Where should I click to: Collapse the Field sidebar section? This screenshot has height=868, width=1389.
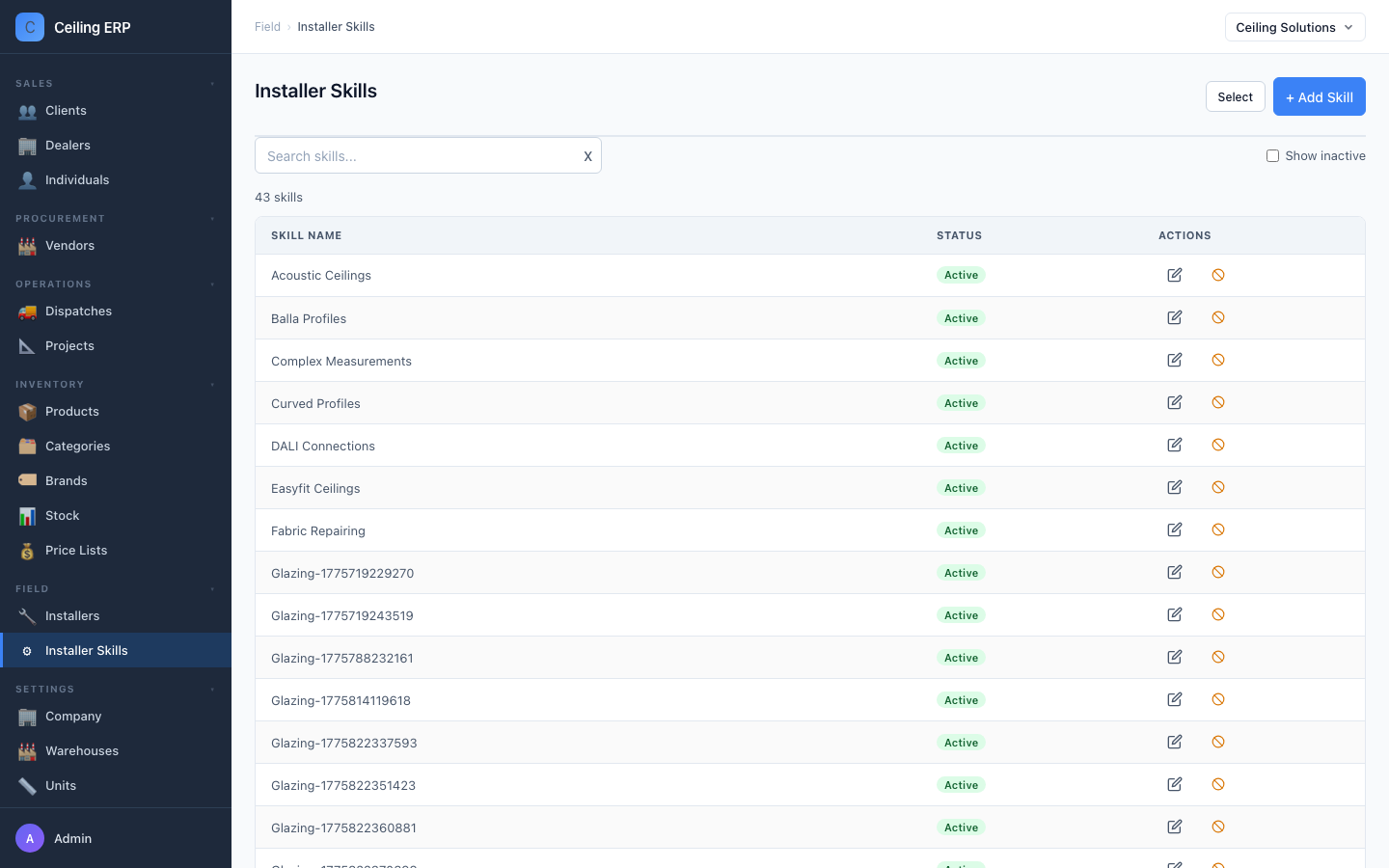212,589
